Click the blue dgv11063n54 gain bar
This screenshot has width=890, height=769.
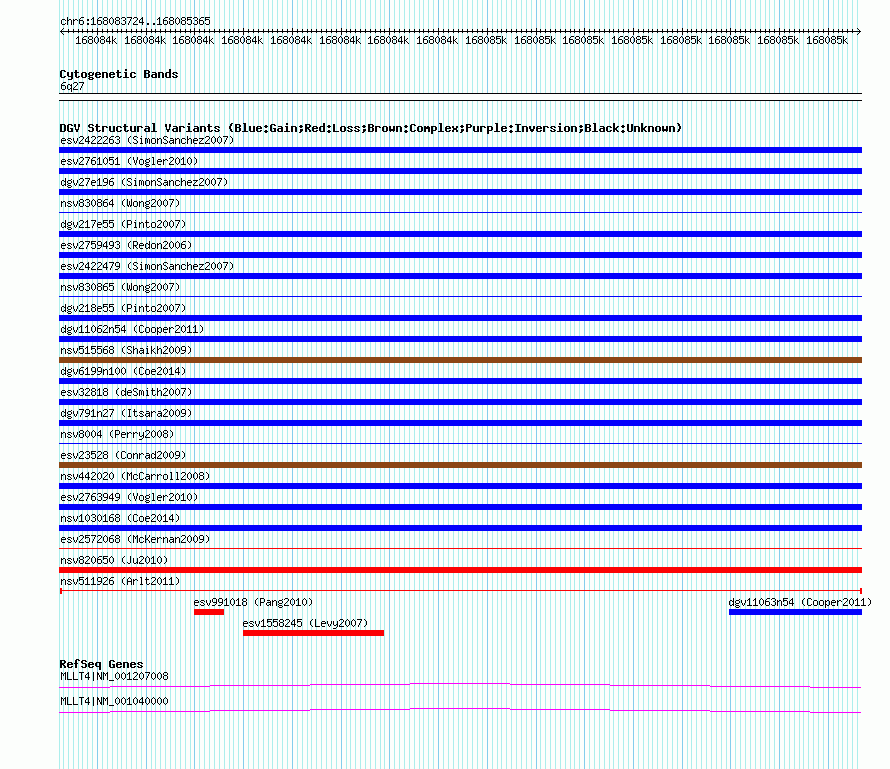pyautogui.click(x=795, y=612)
